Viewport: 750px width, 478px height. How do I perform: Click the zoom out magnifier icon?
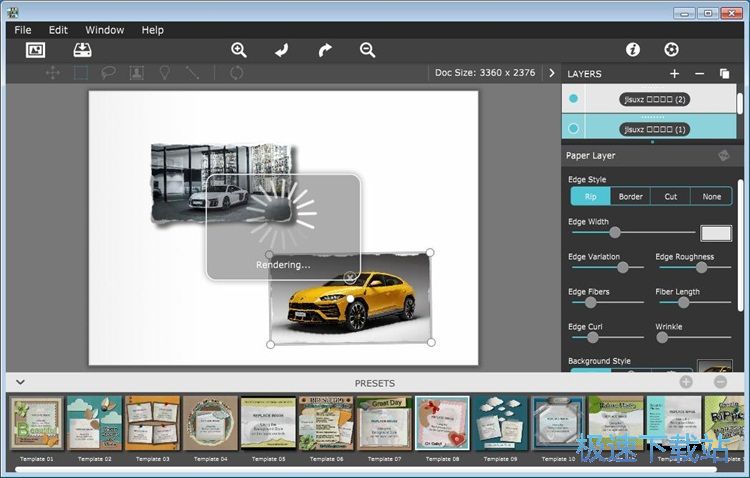368,50
